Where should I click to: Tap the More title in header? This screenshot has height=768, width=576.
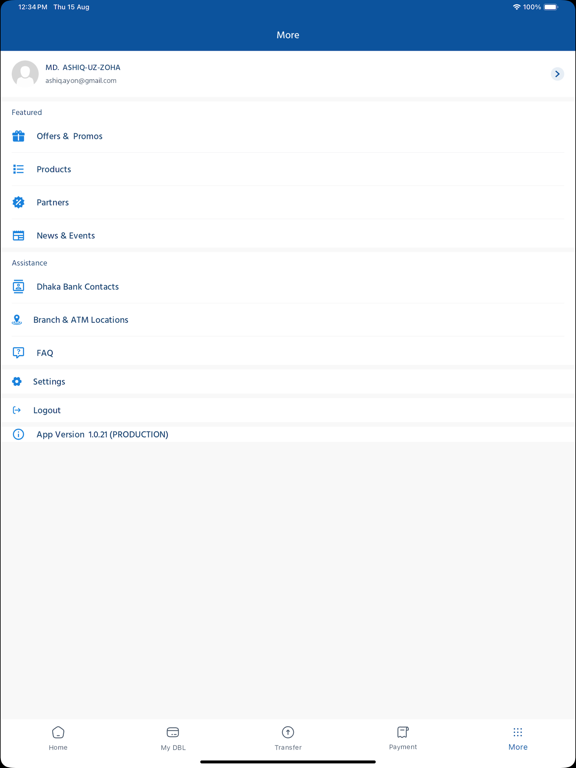pyautogui.click(x=288, y=35)
